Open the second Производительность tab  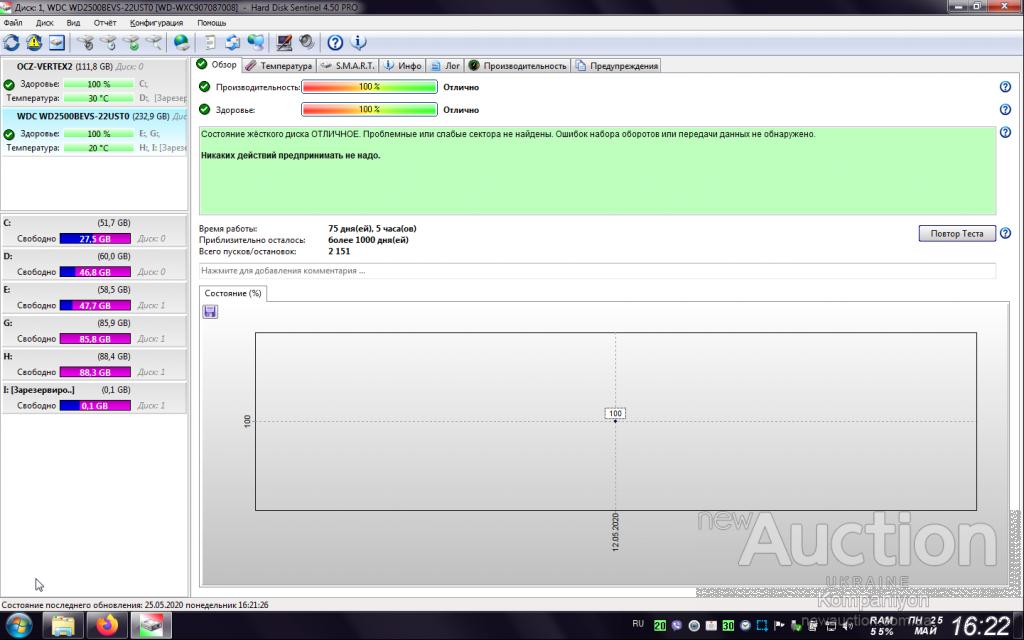(x=517, y=65)
